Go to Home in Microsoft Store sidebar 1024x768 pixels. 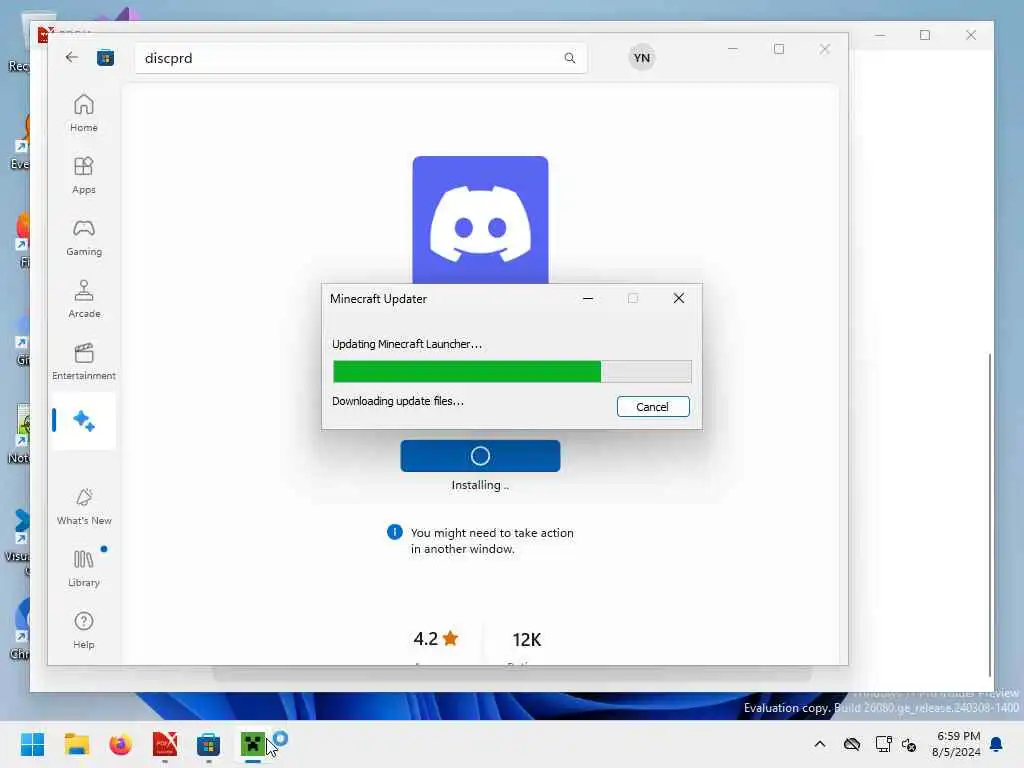click(84, 113)
